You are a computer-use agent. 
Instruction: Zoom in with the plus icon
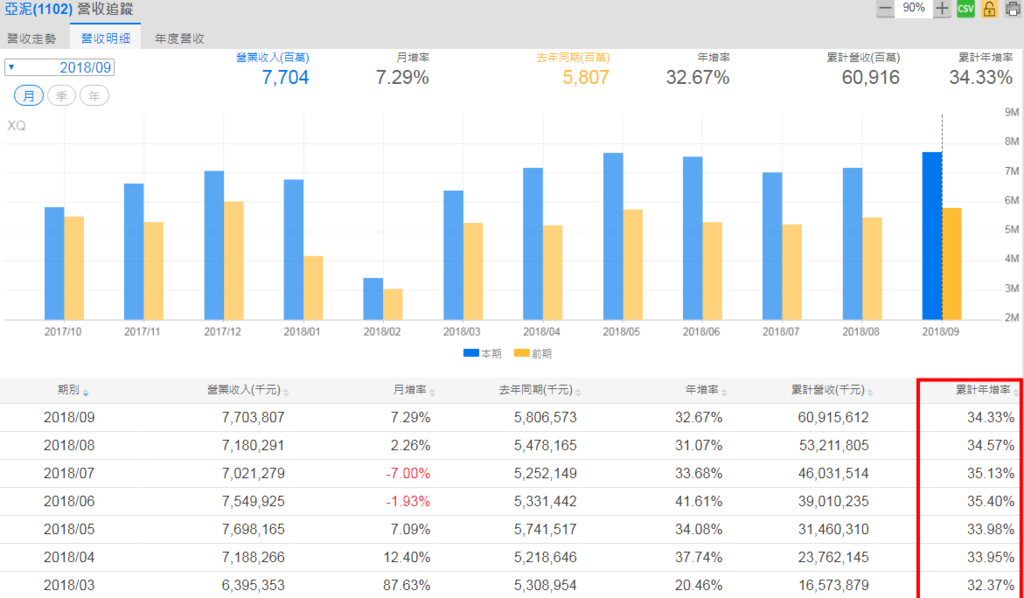(942, 8)
